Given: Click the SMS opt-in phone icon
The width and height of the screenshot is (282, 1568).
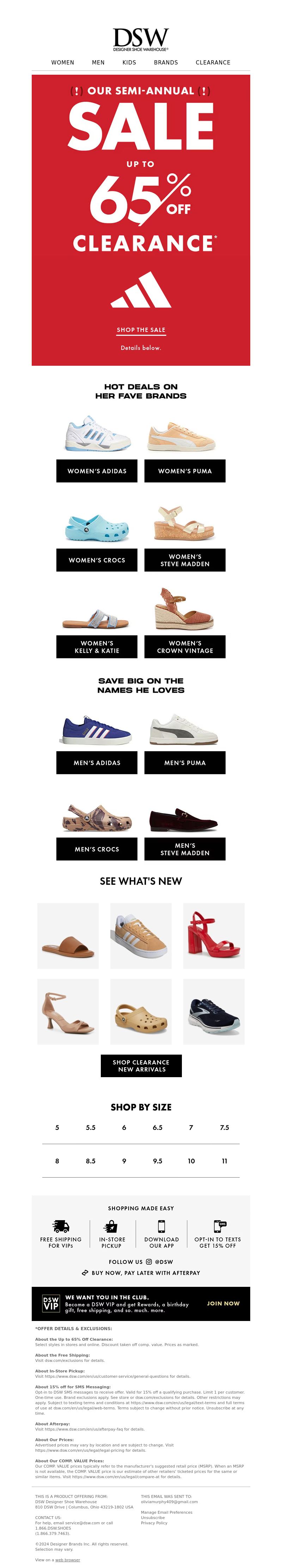Looking at the screenshot, I should 219,1226.
